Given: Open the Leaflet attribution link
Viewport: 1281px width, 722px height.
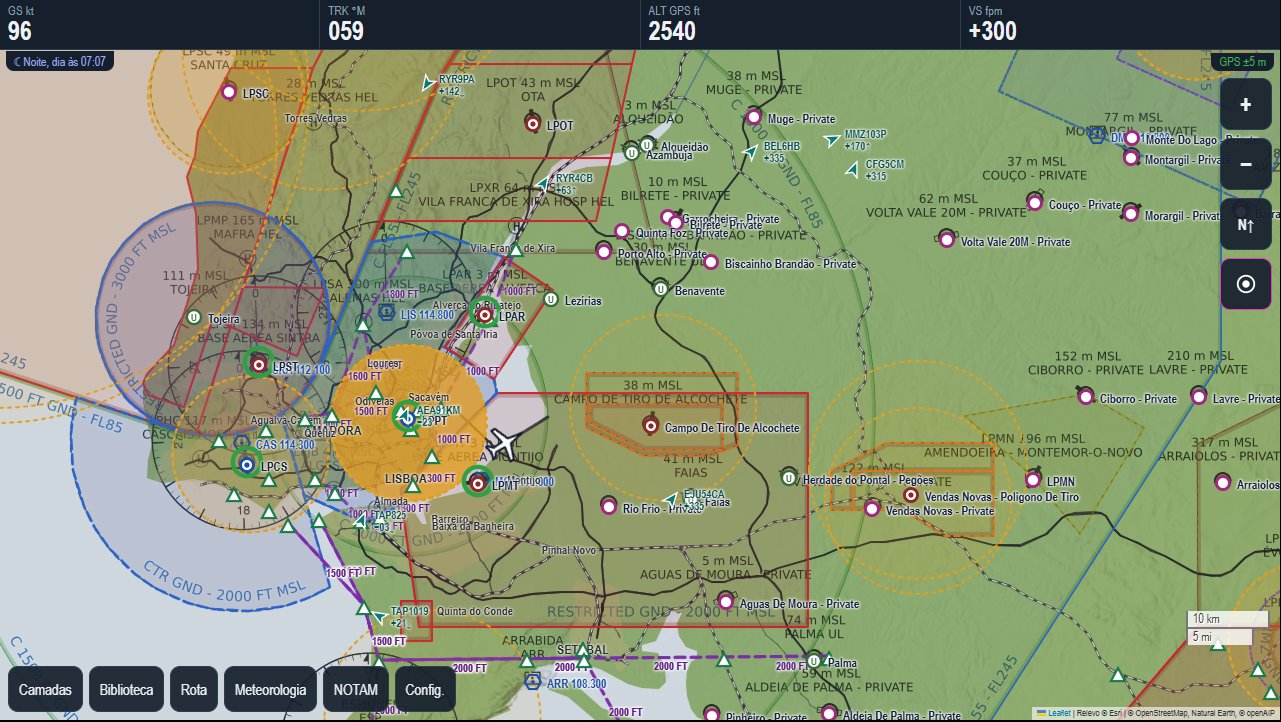Looking at the screenshot, I should (x=1058, y=714).
